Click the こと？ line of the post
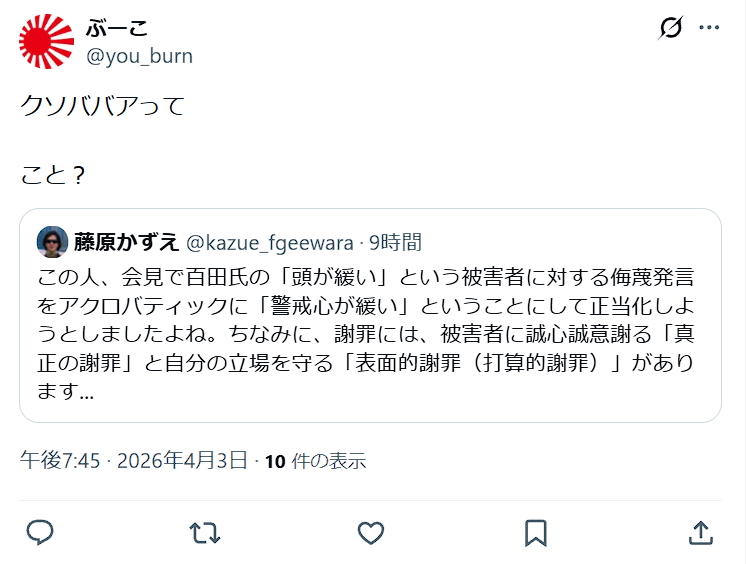Screen dimensions: 746x564 [52, 176]
